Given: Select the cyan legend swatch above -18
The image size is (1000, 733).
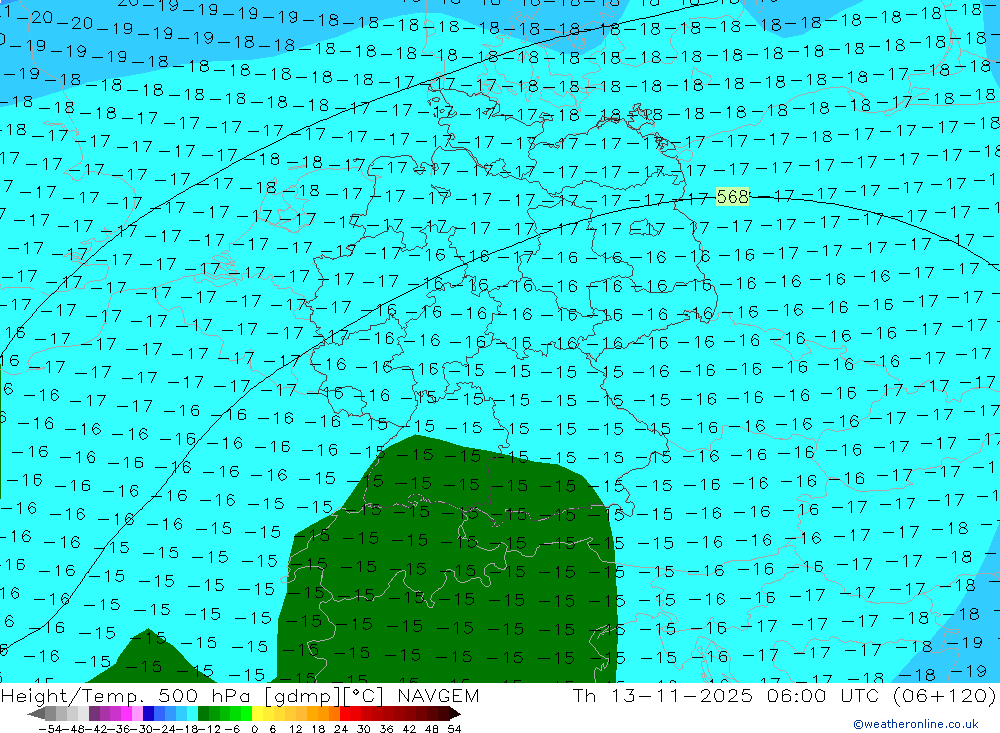Looking at the screenshot, I should [x=192, y=714].
